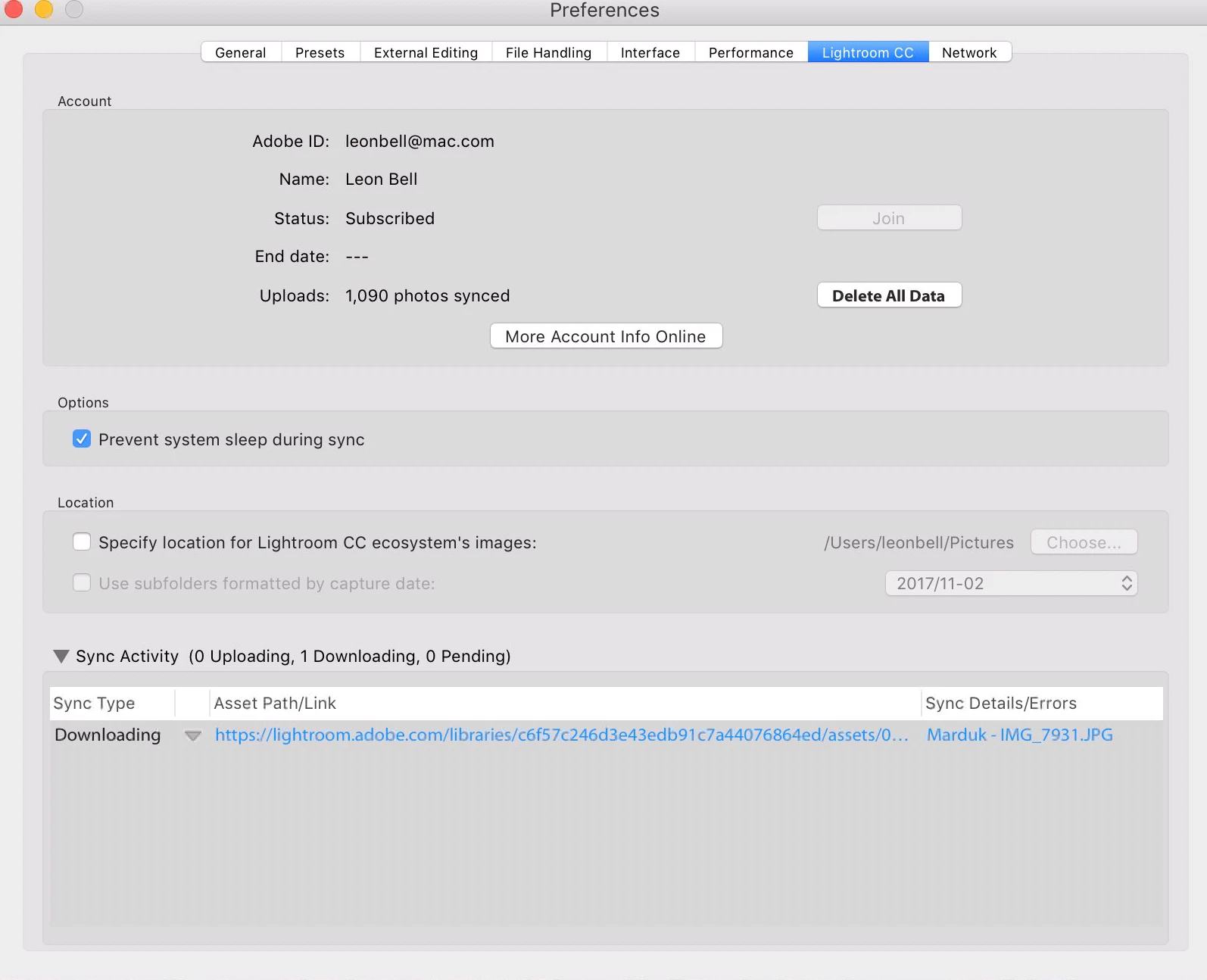Open the Presets tab
This screenshot has height=980, width=1207.
click(x=320, y=52)
